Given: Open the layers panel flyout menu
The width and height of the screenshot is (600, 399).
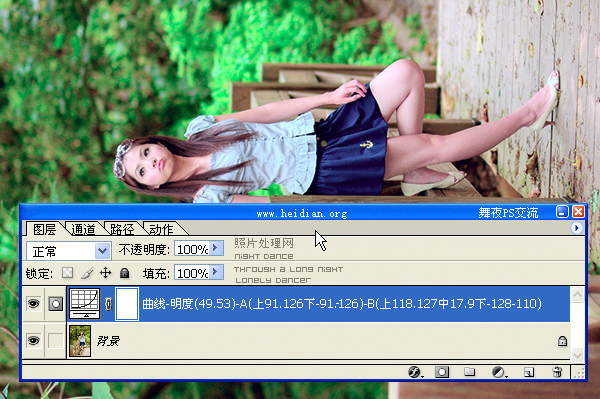Looking at the screenshot, I should click(x=576, y=228).
